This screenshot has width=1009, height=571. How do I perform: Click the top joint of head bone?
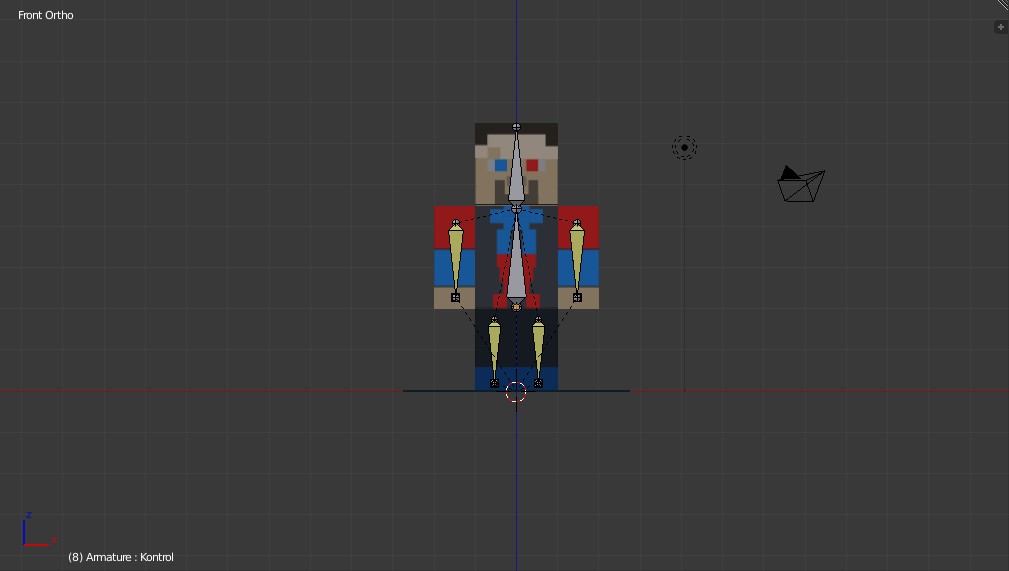click(x=516, y=127)
